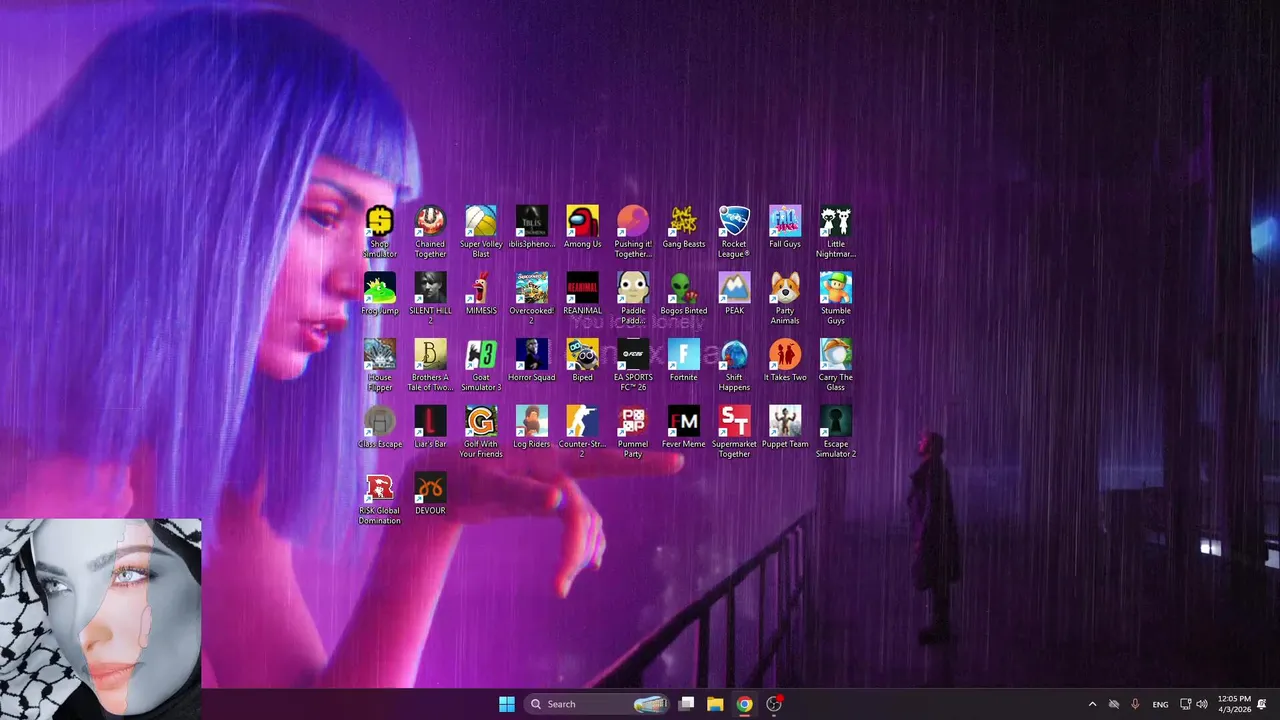Viewport: 1280px width, 720px height.
Task: Change the ENG input language
Action: [1160, 704]
